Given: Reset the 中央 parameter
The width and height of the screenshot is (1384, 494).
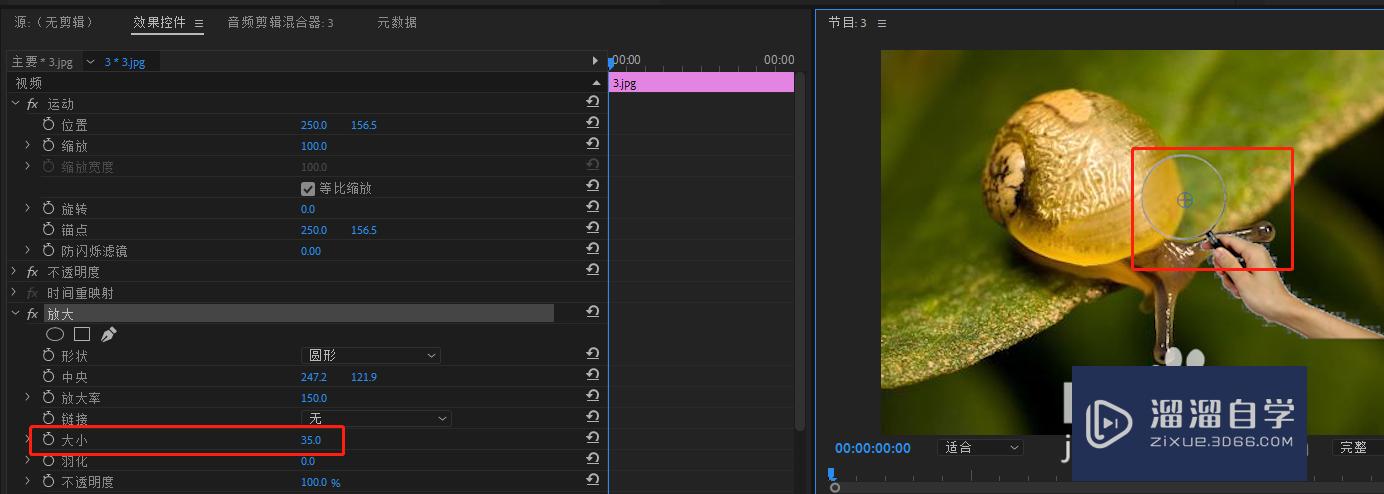Looking at the screenshot, I should [592, 377].
